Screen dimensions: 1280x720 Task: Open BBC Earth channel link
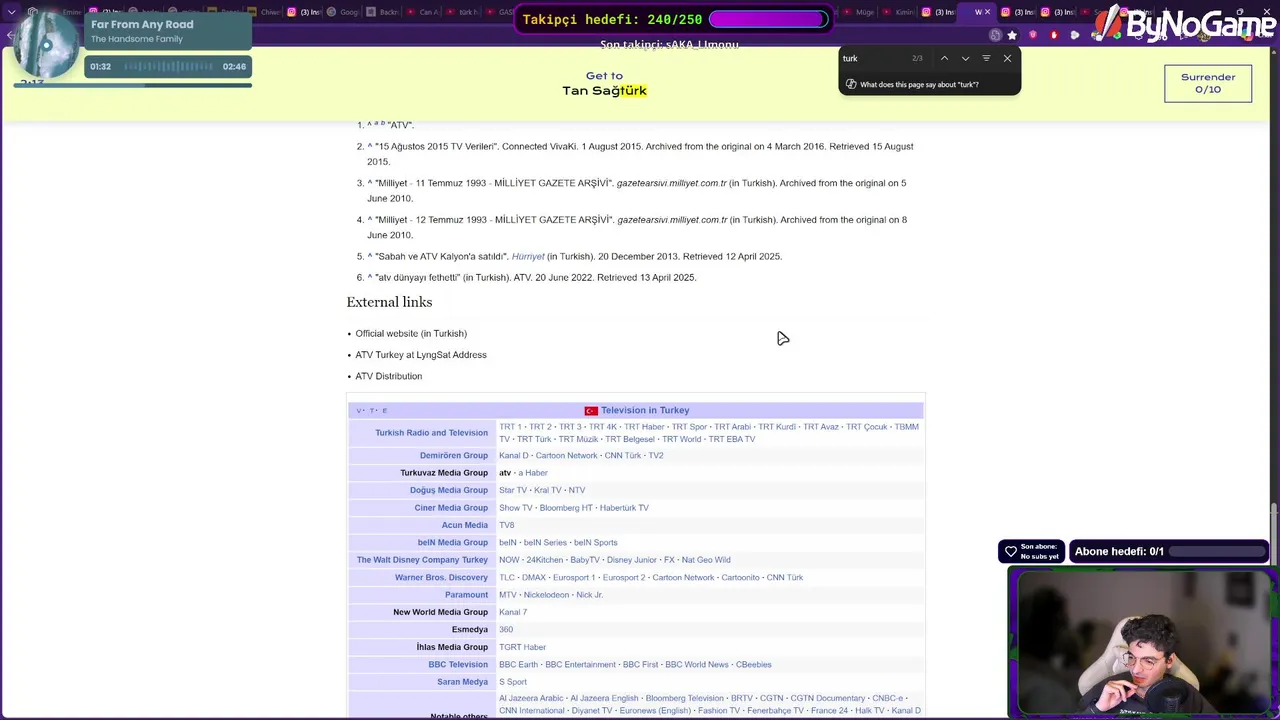pyautogui.click(x=518, y=665)
